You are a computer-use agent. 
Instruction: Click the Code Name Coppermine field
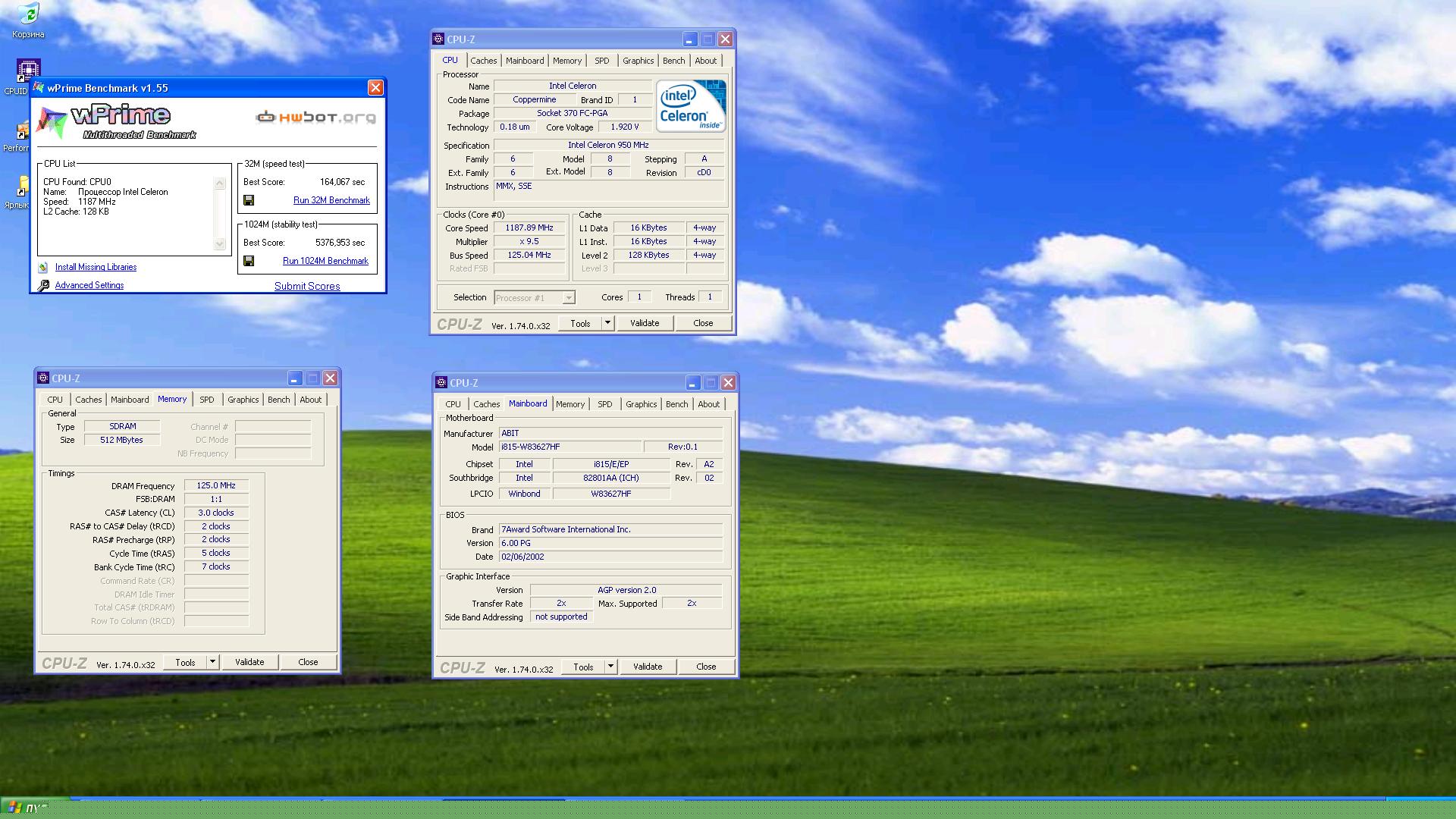[x=535, y=99]
